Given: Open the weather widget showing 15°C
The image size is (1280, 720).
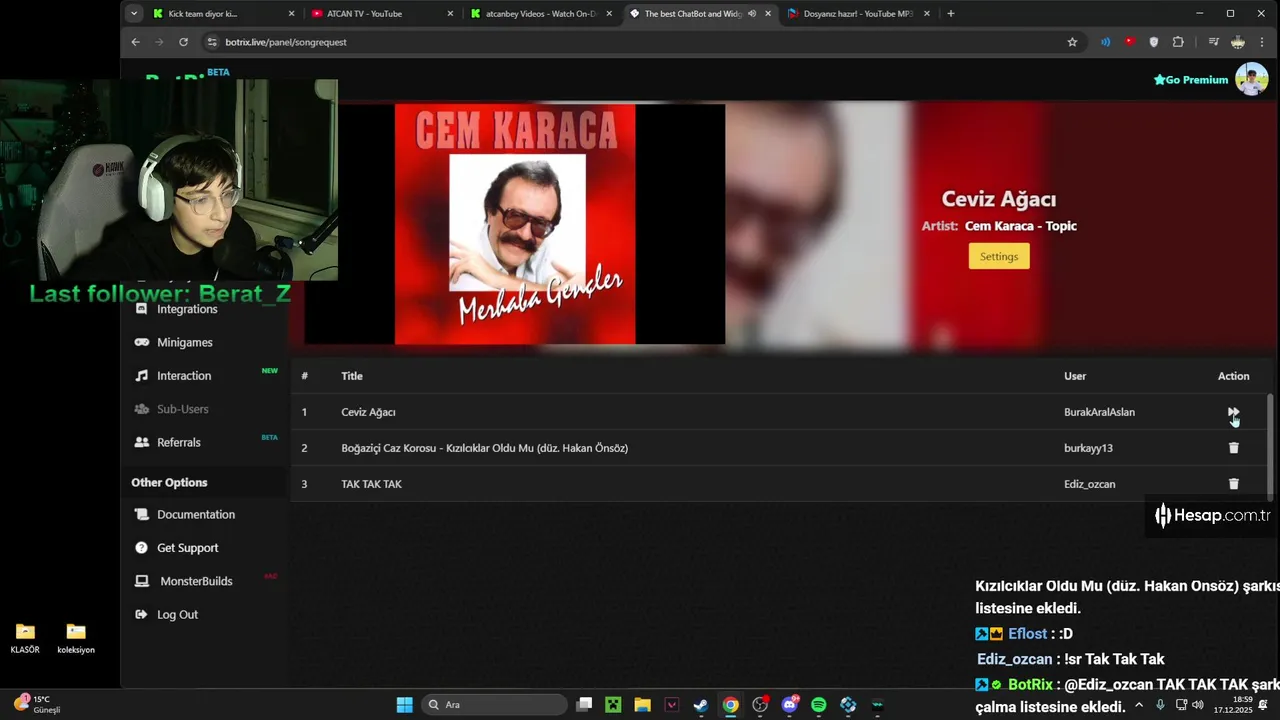Looking at the screenshot, I should coord(38,704).
